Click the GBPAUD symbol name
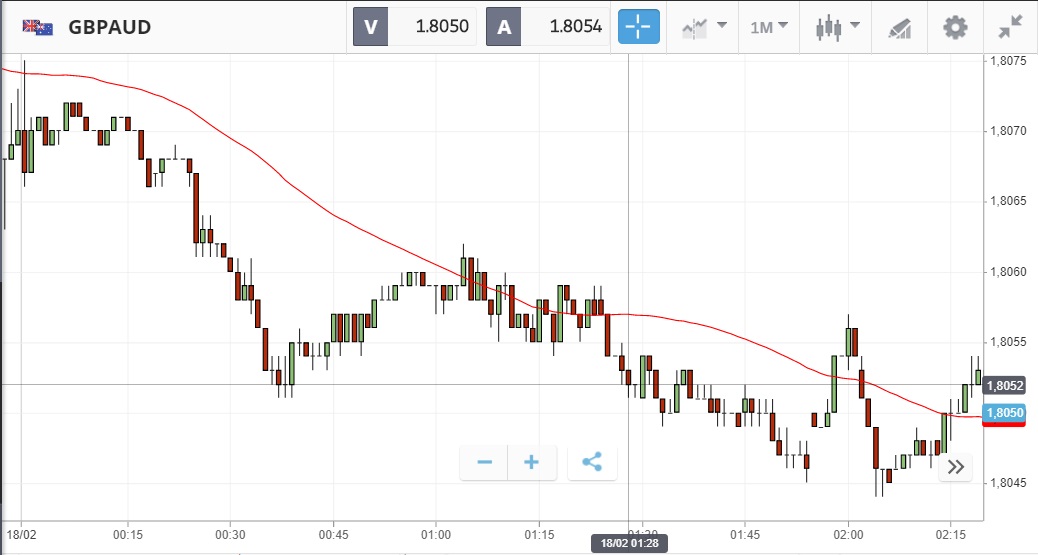The width and height of the screenshot is (1038, 555). click(x=110, y=27)
